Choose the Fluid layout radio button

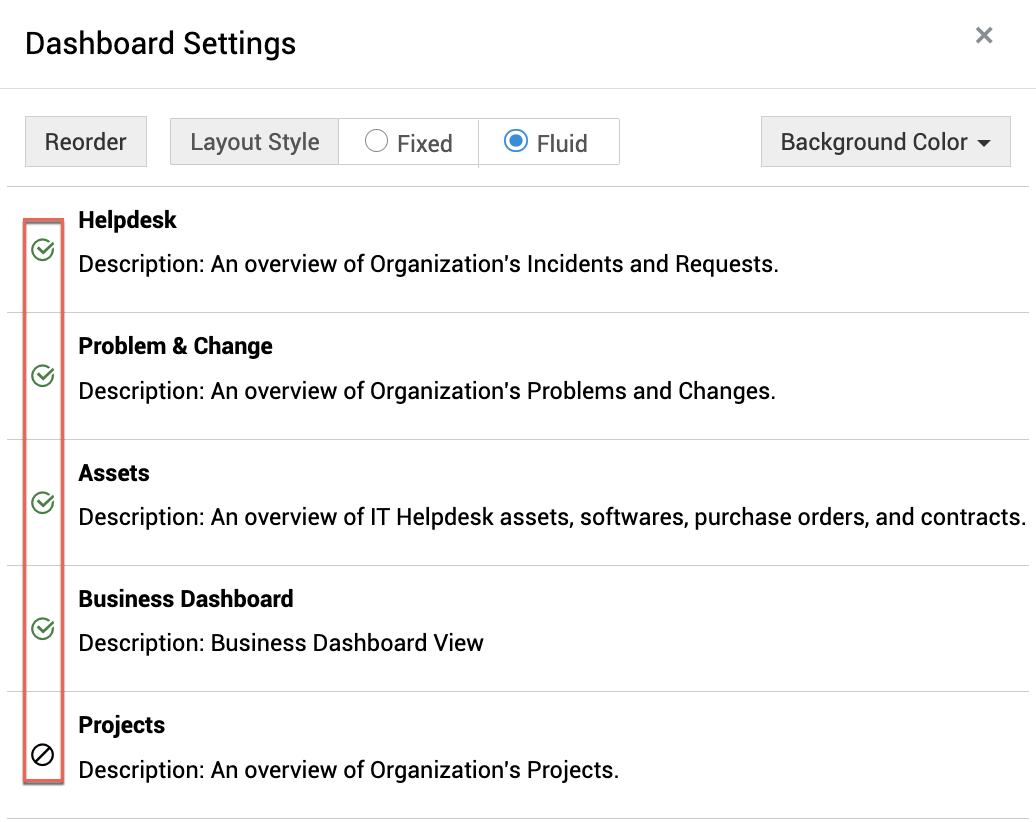pyautogui.click(x=516, y=142)
